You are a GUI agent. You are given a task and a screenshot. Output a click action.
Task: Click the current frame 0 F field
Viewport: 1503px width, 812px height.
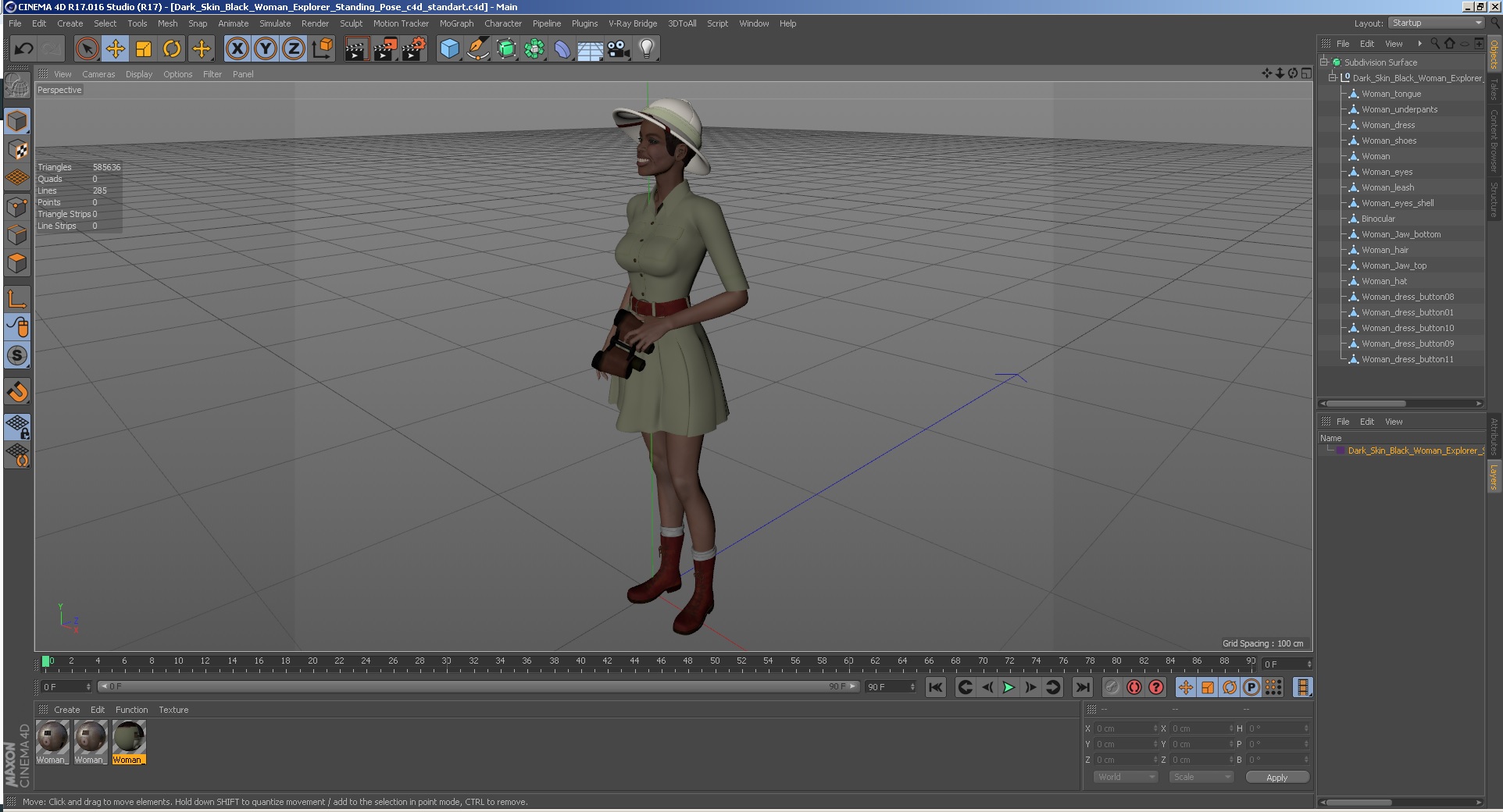(66, 686)
